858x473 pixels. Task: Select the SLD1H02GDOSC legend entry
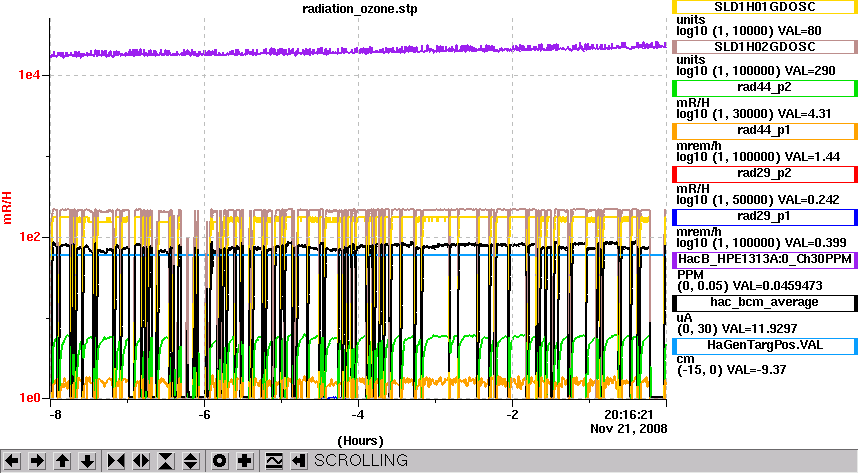(764, 47)
